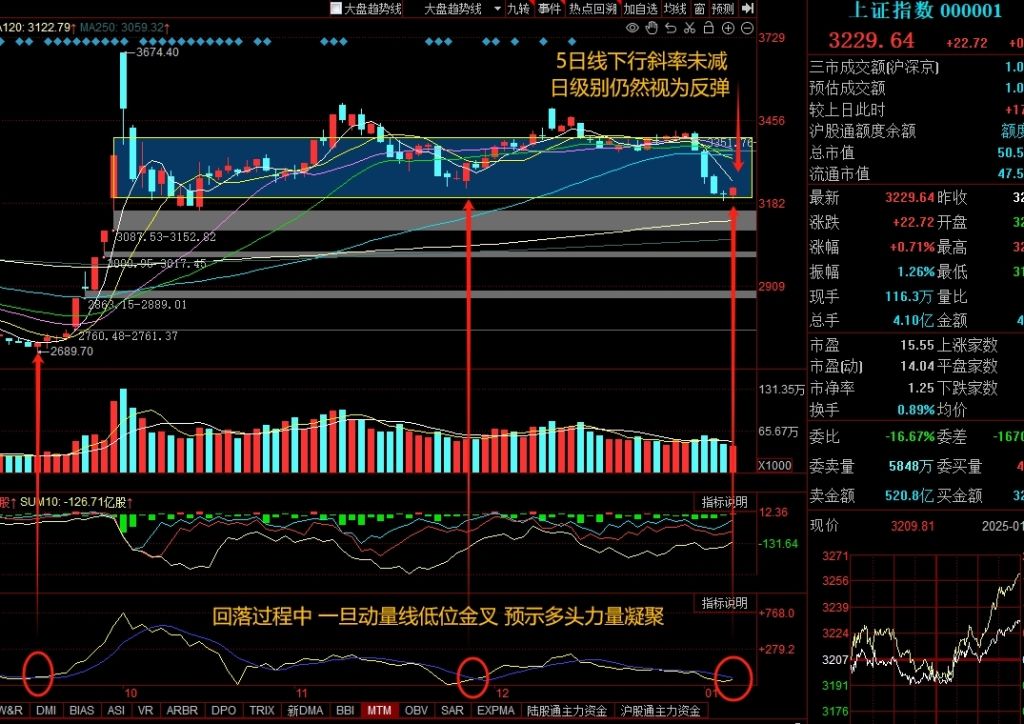Open the ARBR indicator tab
The image size is (1024, 724).
coord(182,710)
